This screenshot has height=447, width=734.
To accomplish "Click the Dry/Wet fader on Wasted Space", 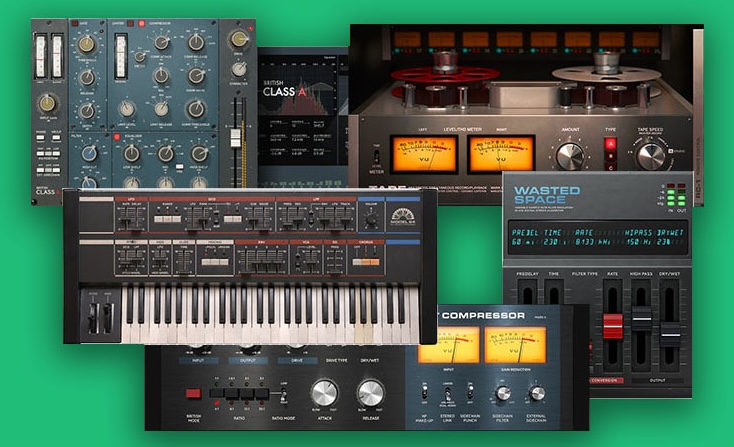I will (x=670, y=334).
